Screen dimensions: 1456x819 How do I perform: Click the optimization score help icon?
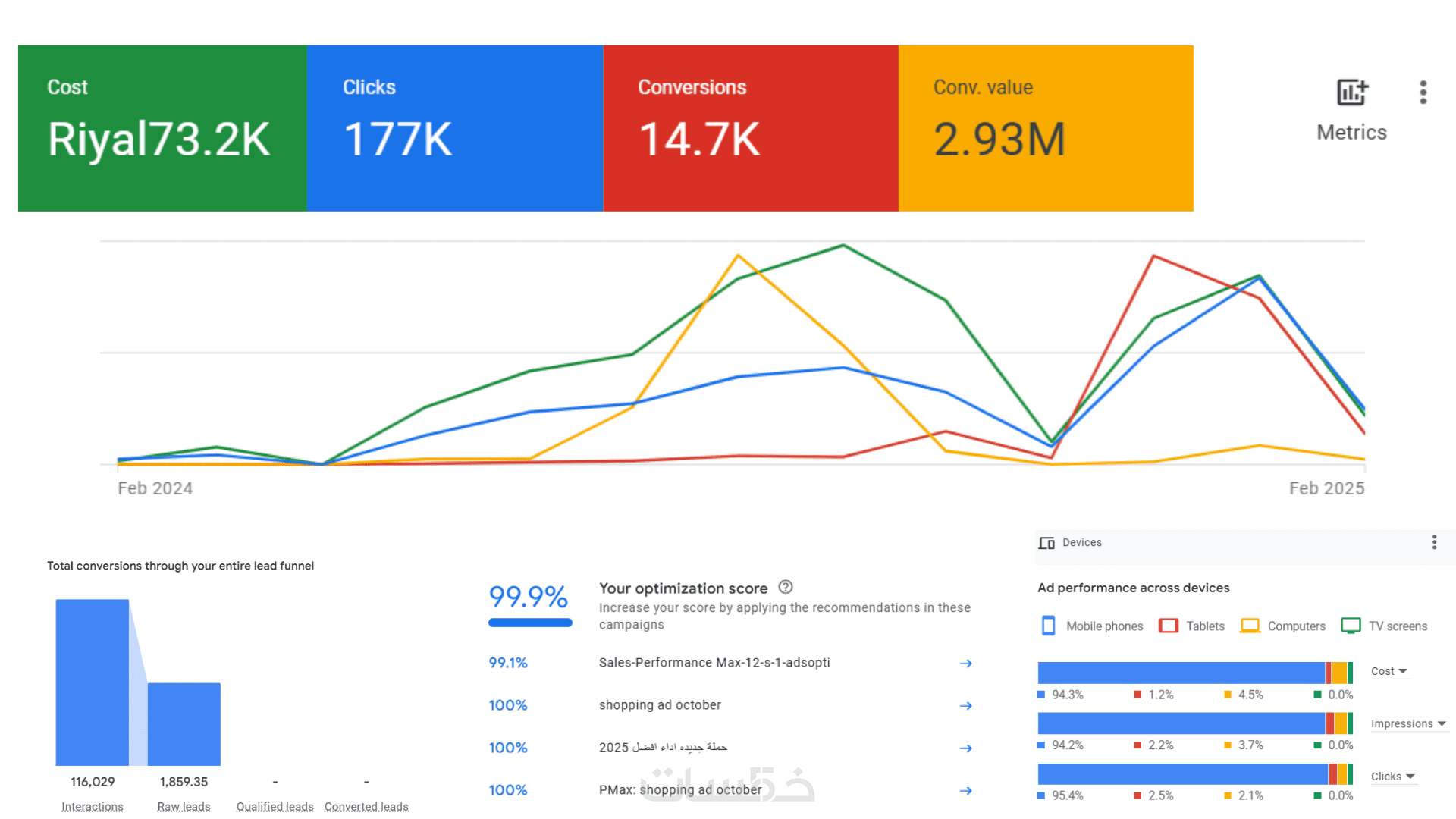click(786, 587)
